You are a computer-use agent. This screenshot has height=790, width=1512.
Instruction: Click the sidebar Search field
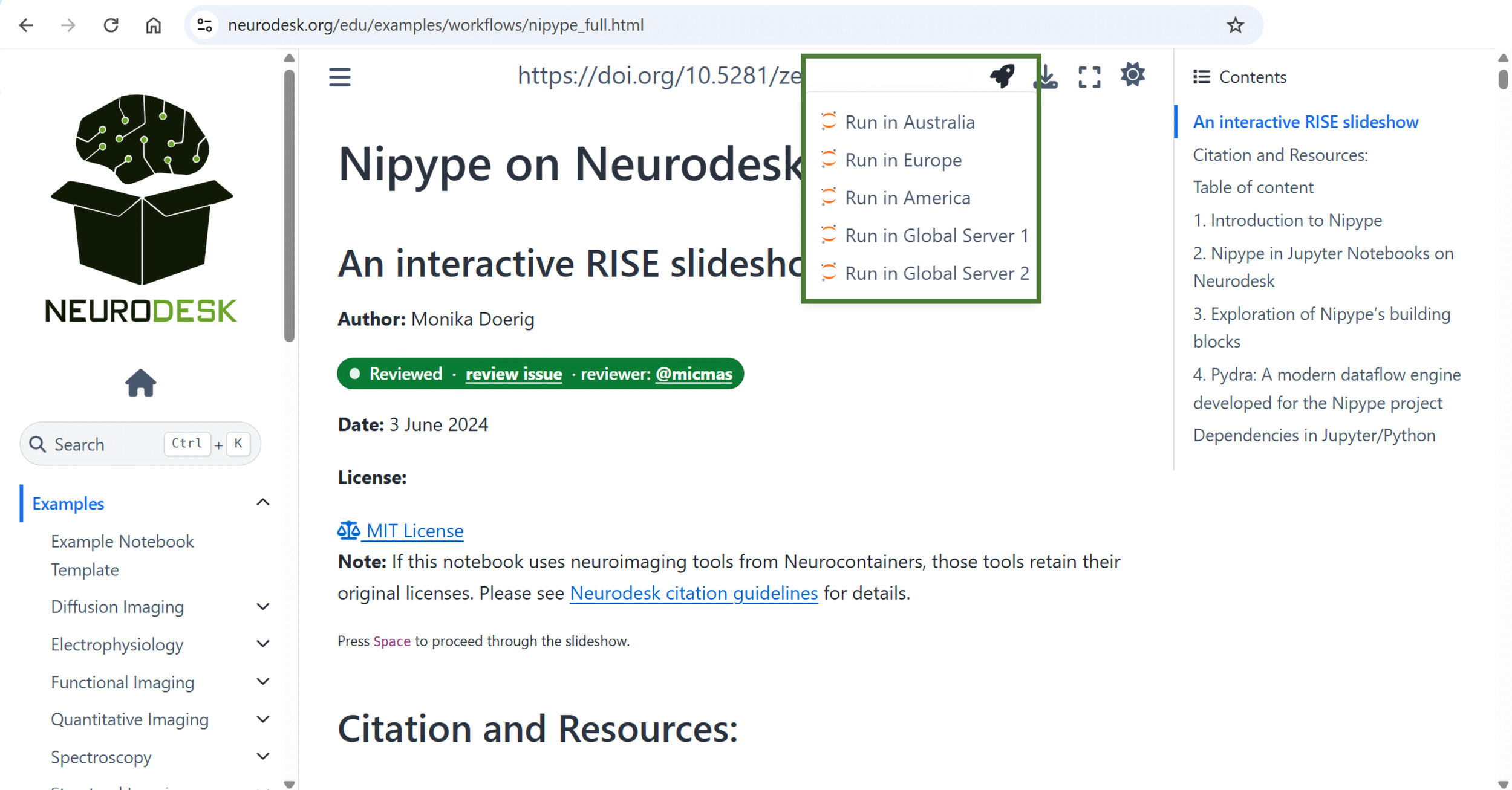pos(140,444)
